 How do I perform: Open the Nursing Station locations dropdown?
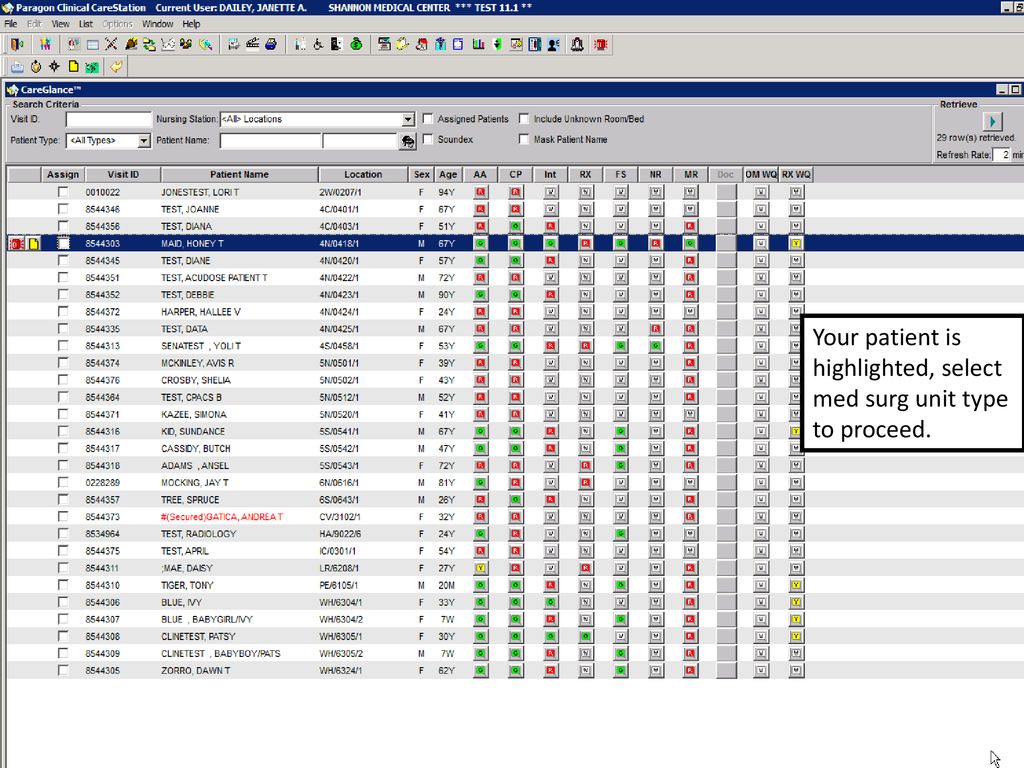408,120
